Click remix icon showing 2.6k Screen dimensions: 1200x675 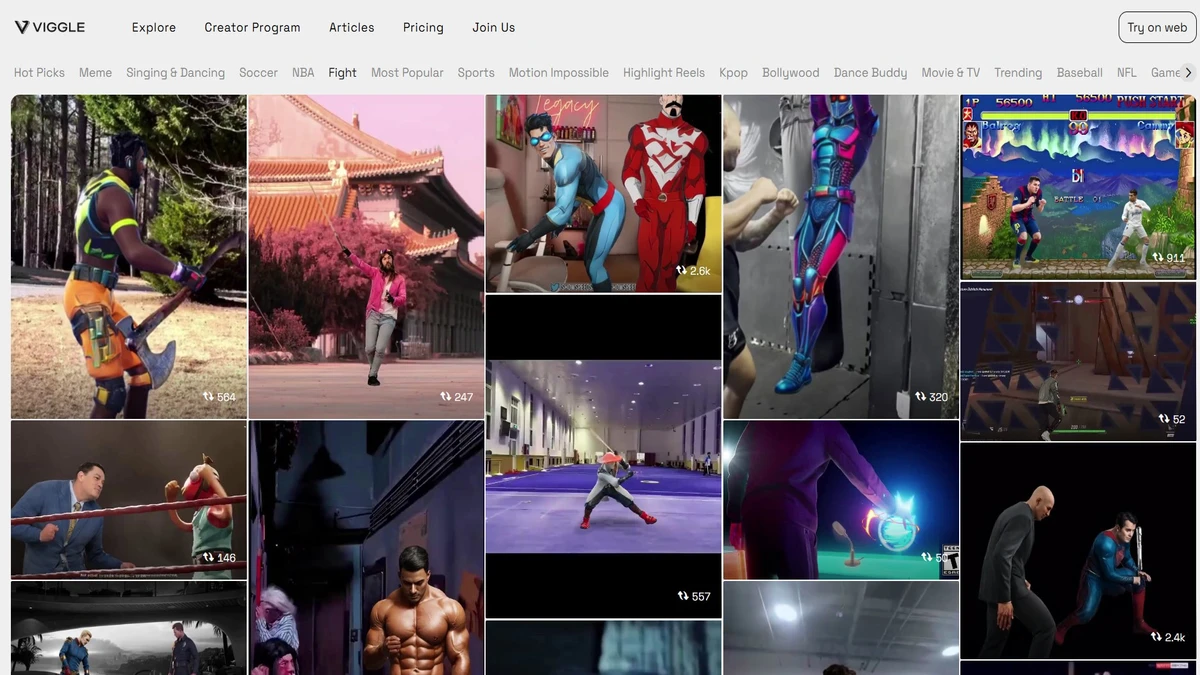click(x=681, y=271)
